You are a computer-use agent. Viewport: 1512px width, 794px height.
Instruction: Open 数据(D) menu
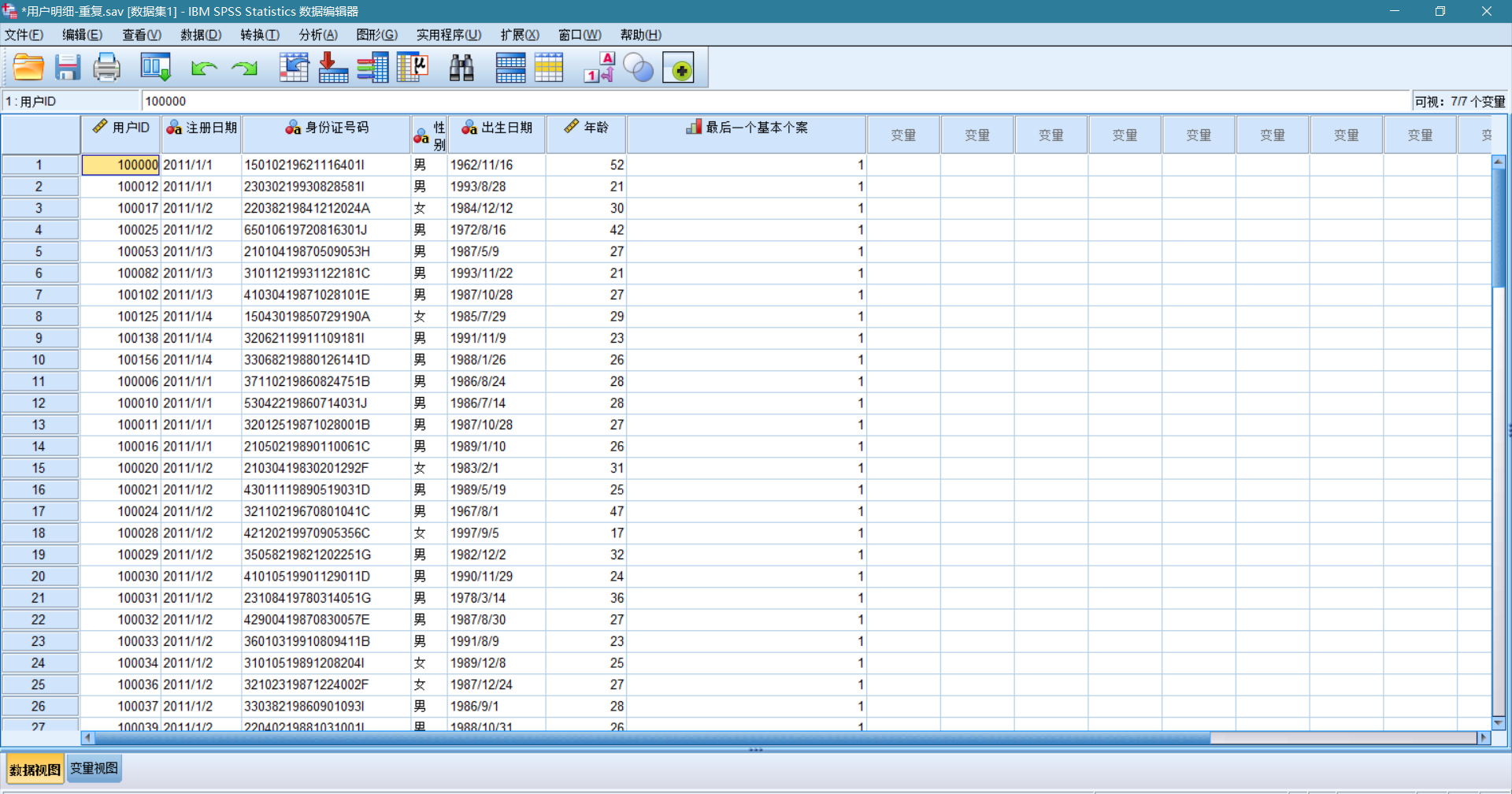coord(201,35)
